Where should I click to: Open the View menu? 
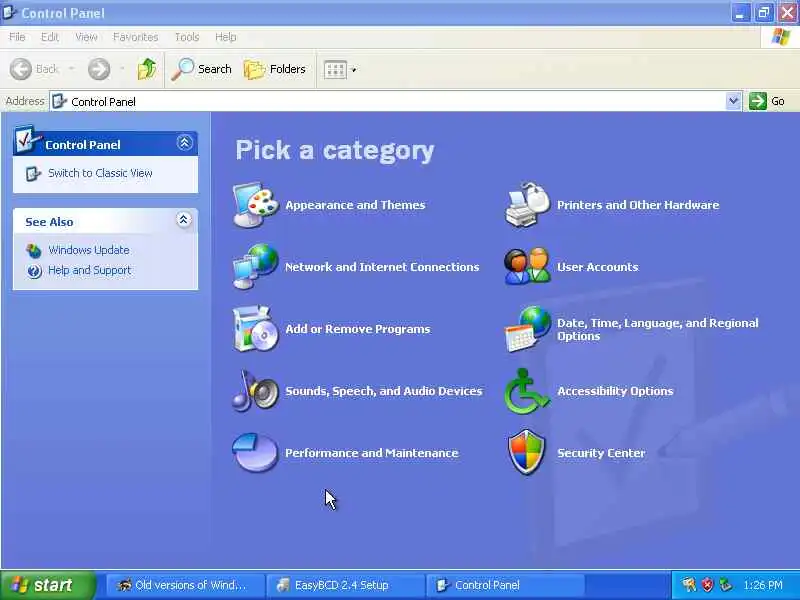(86, 37)
